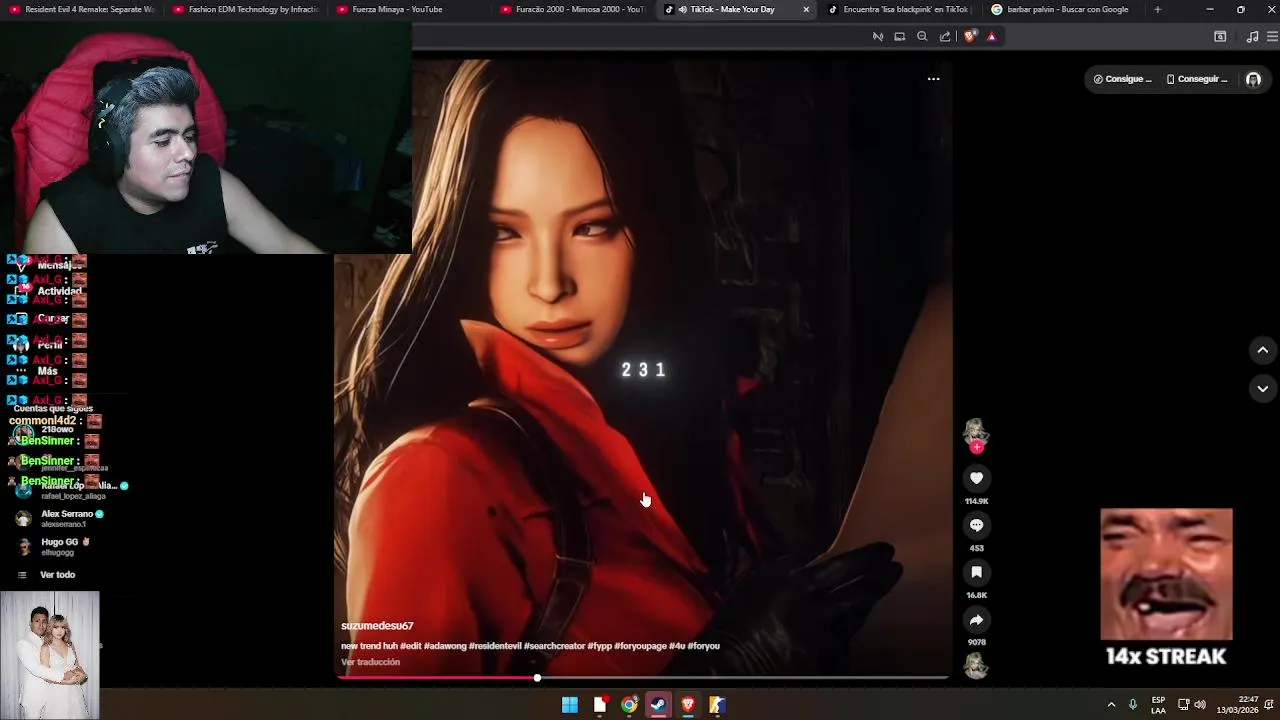This screenshot has height=720, width=1280.
Task: Open suzumedesu67 profile link
Action: (377, 626)
